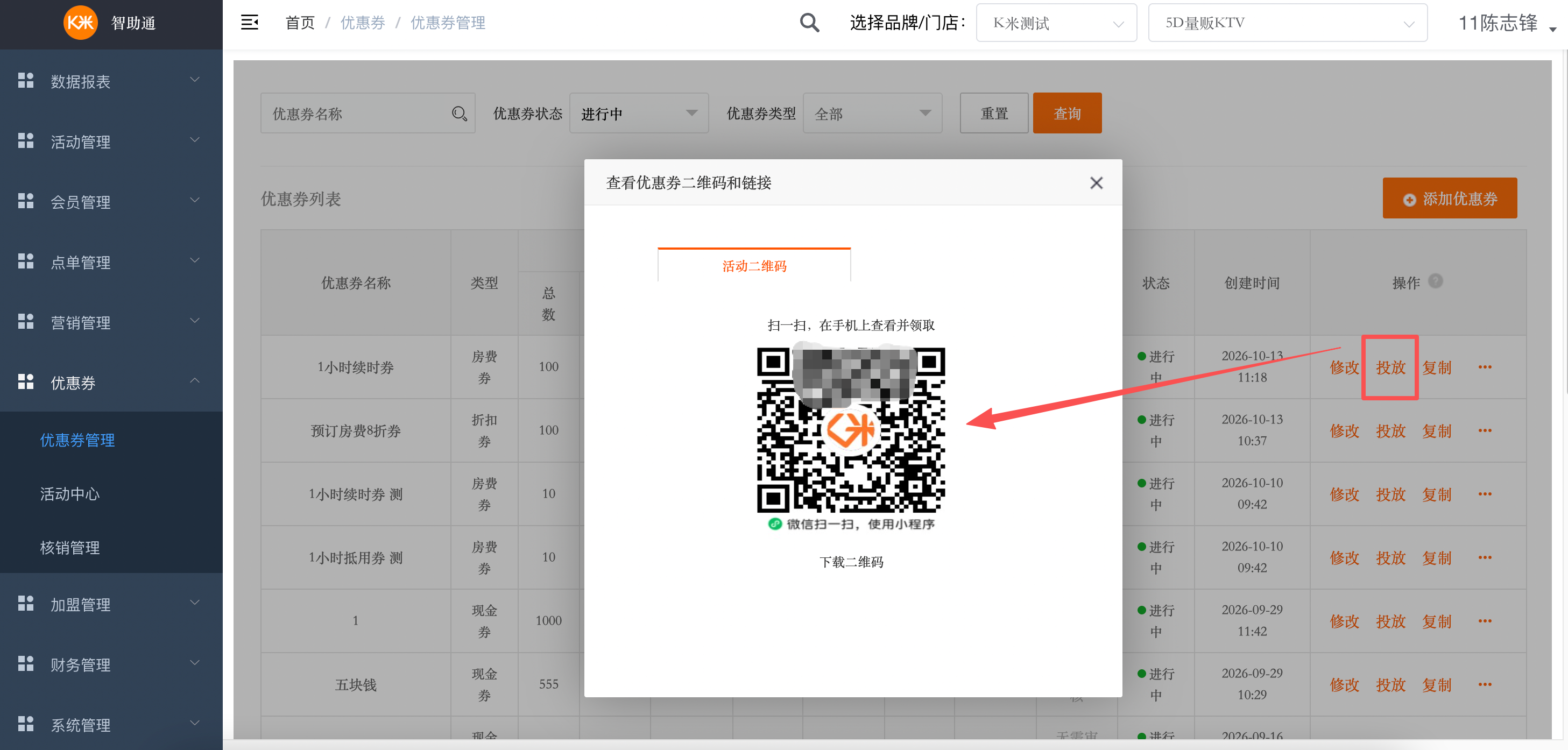Click the 数据报表 grid icon in sidebar
Viewport: 1568px width, 750px height.
(x=26, y=80)
